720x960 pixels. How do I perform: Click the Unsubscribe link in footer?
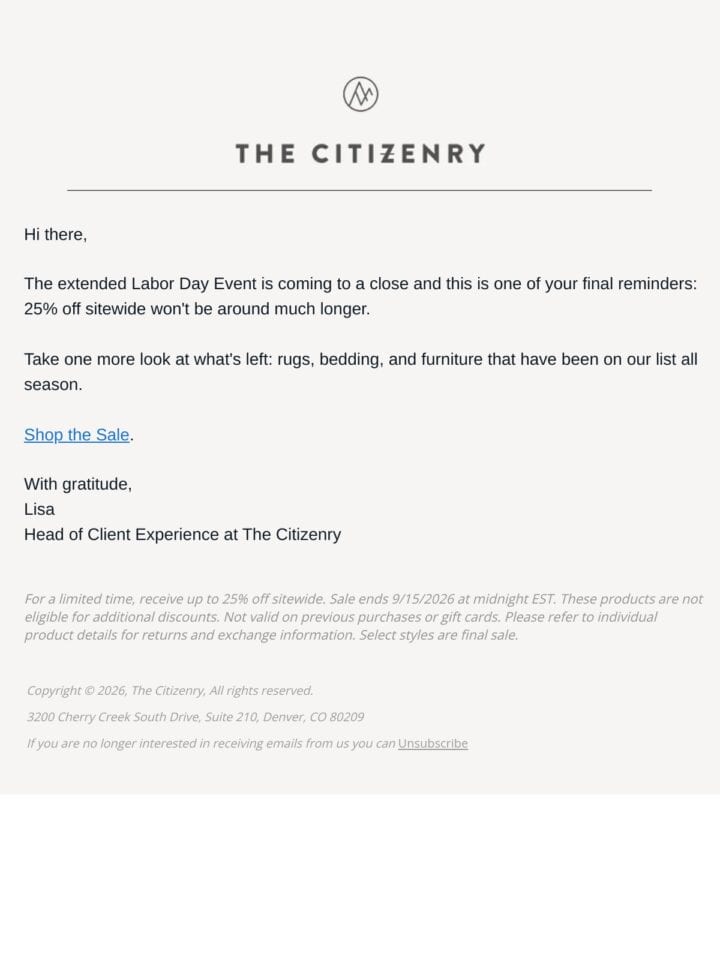432,743
